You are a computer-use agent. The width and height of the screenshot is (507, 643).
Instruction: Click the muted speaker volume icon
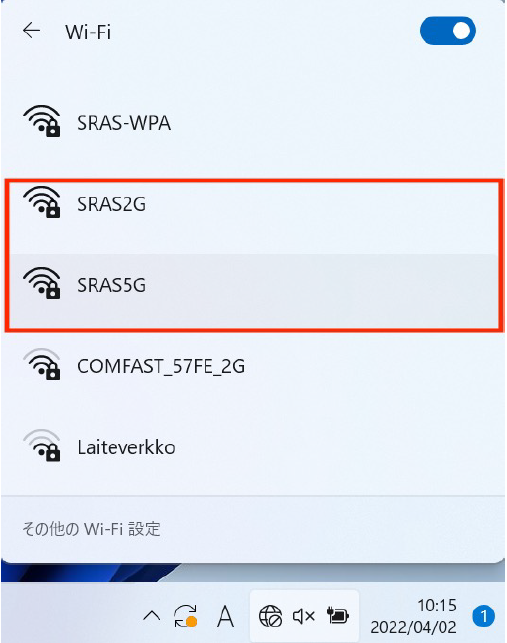point(304,616)
